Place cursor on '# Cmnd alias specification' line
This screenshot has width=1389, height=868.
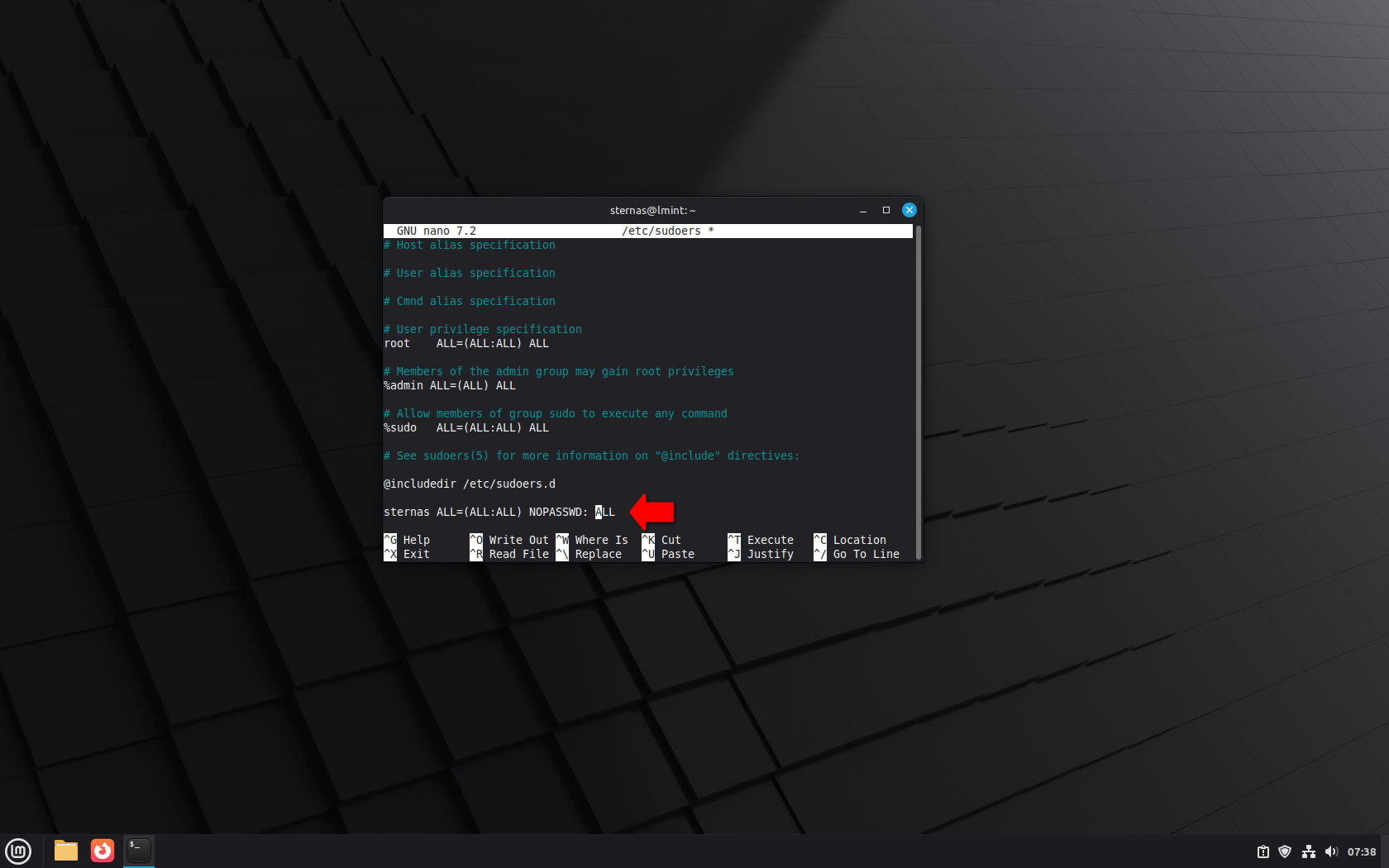coord(469,301)
